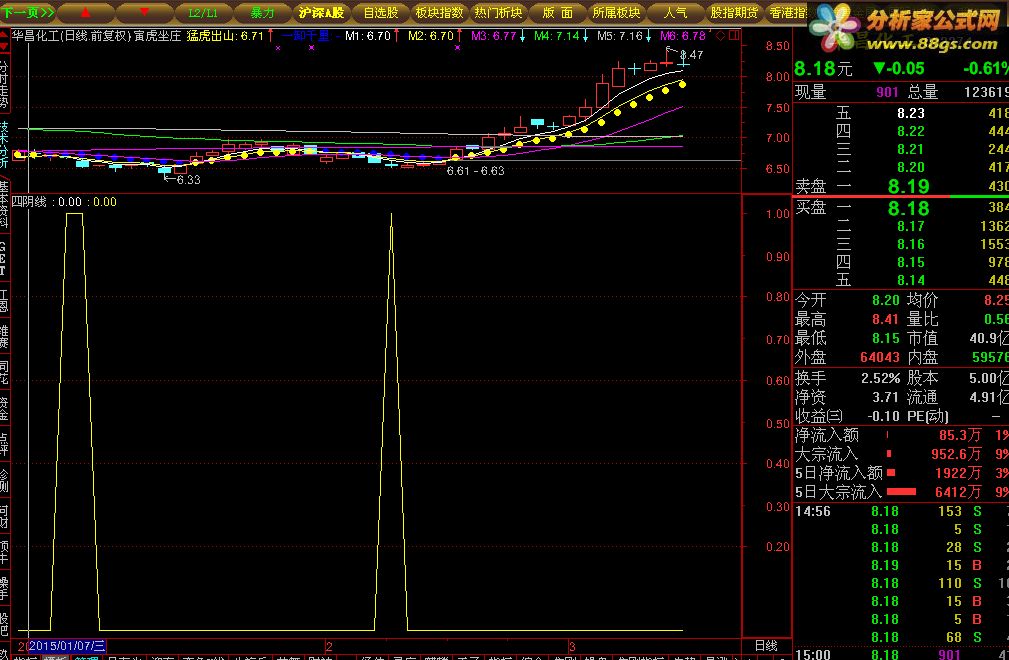The height and width of the screenshot is (660, 1009).
Task: Click the M3: 6.77 moving average label
Action: point(494,36)
